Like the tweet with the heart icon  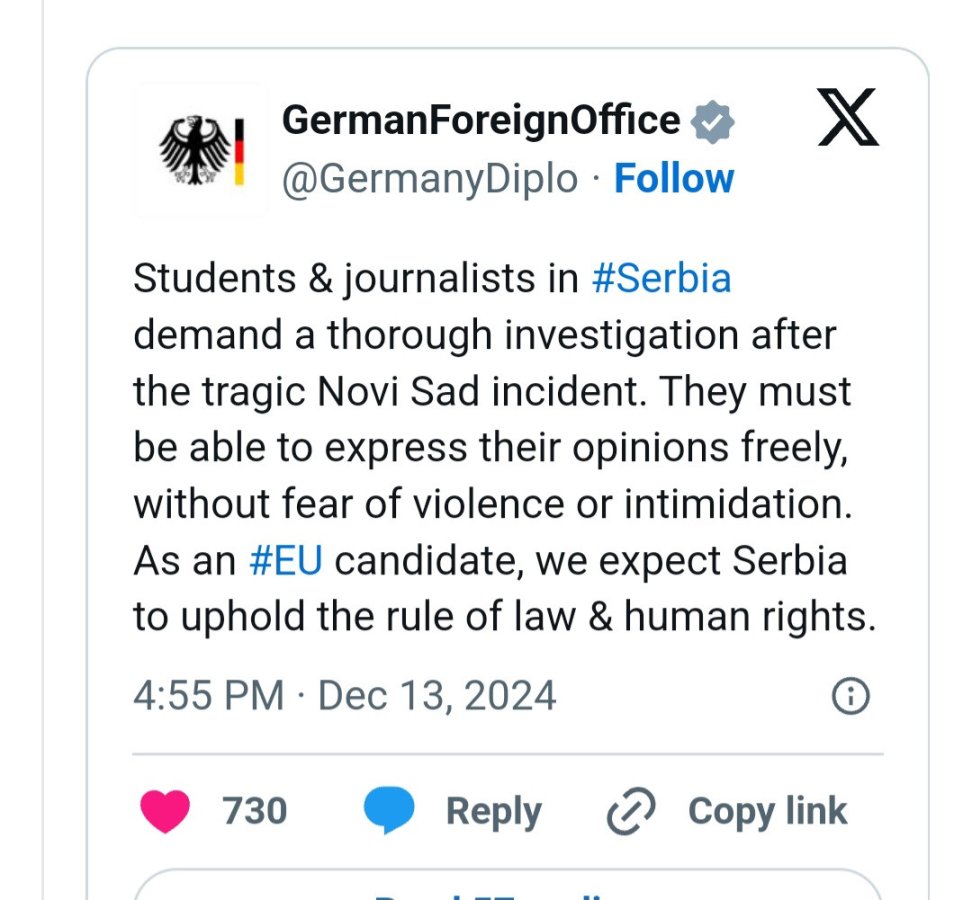(x=165, y=811)
